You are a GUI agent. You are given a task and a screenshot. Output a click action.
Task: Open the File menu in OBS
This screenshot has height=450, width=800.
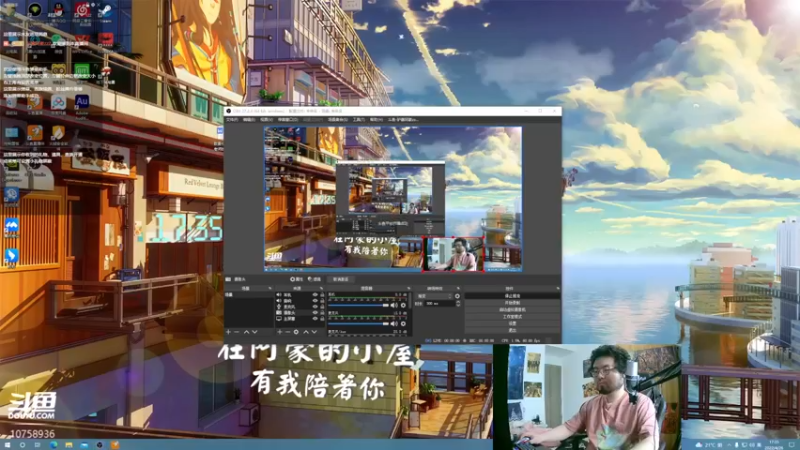pos(232,119)
